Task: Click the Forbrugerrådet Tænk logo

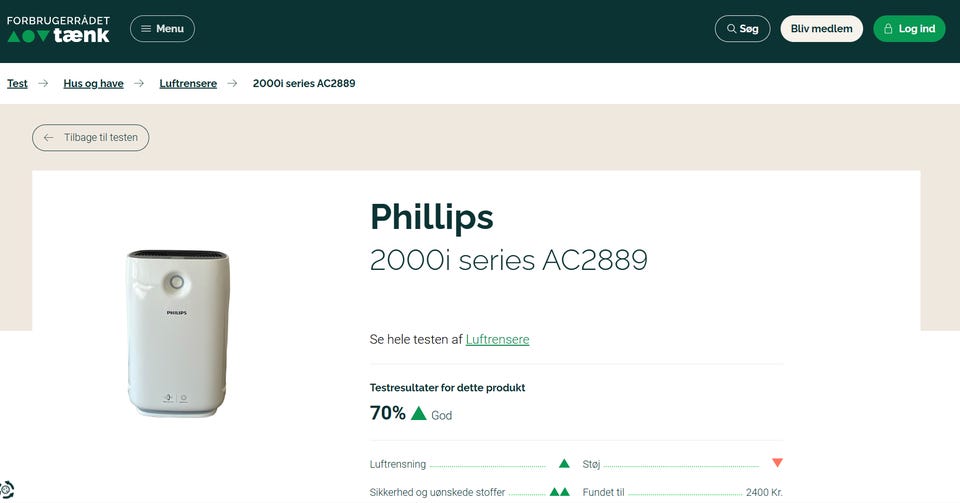Action: [x=58, y=29]
